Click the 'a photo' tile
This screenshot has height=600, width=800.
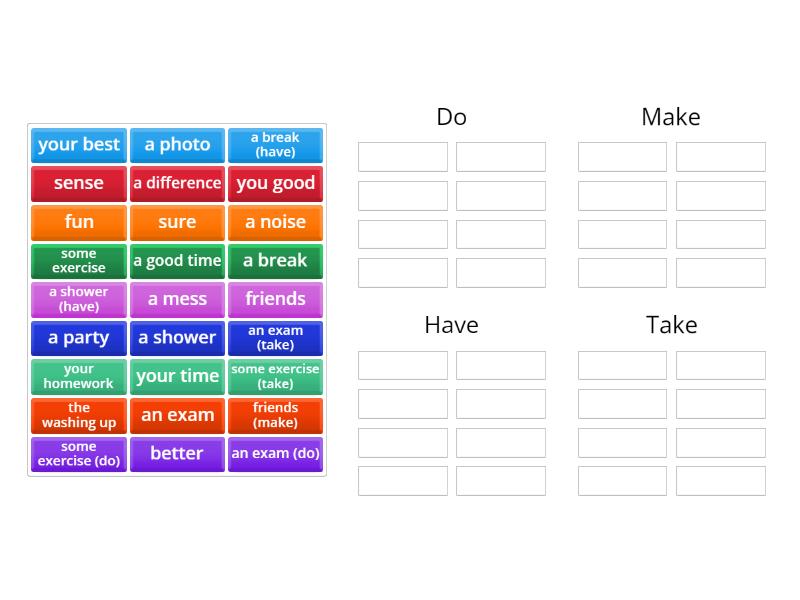(x=177, y=144)
